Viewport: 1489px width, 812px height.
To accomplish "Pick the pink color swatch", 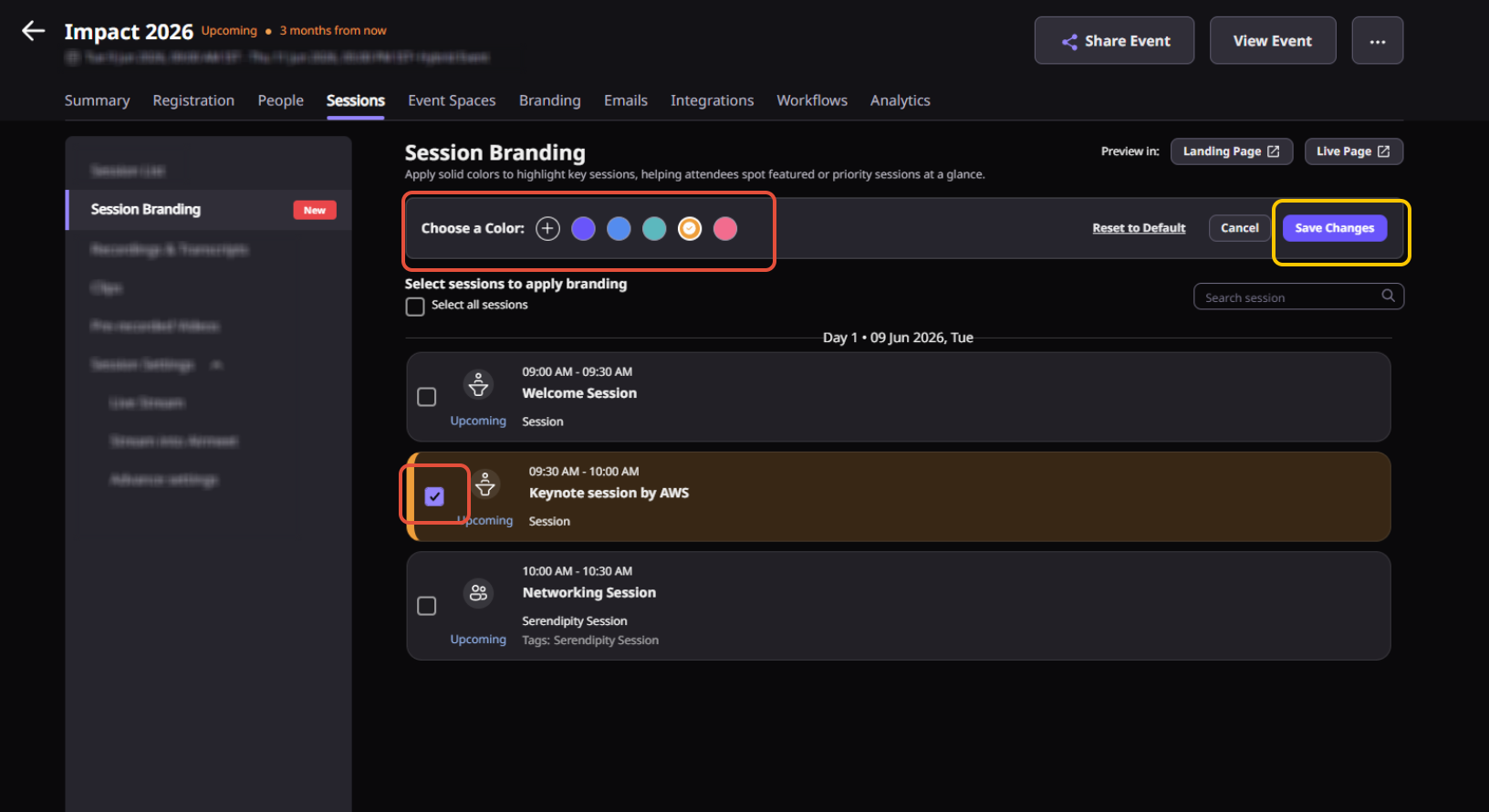I will coord(725,229).
